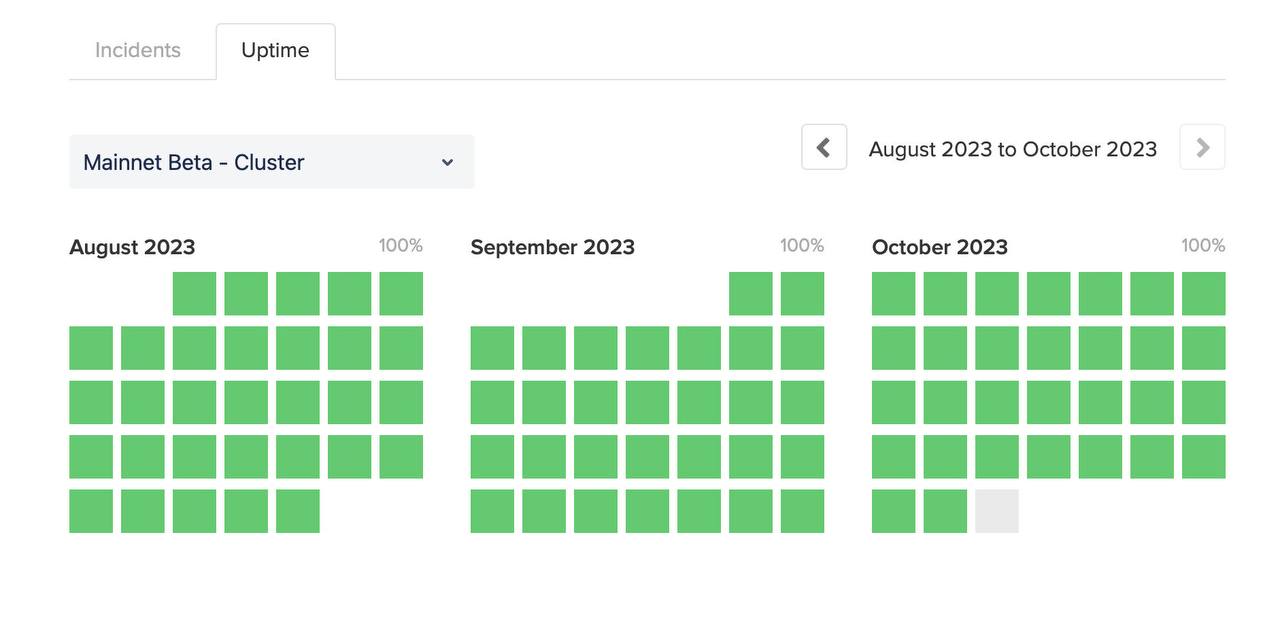Screen dimensions: 1280x639
Task: Click the September 2023 month heading
Action: point(552,247)
